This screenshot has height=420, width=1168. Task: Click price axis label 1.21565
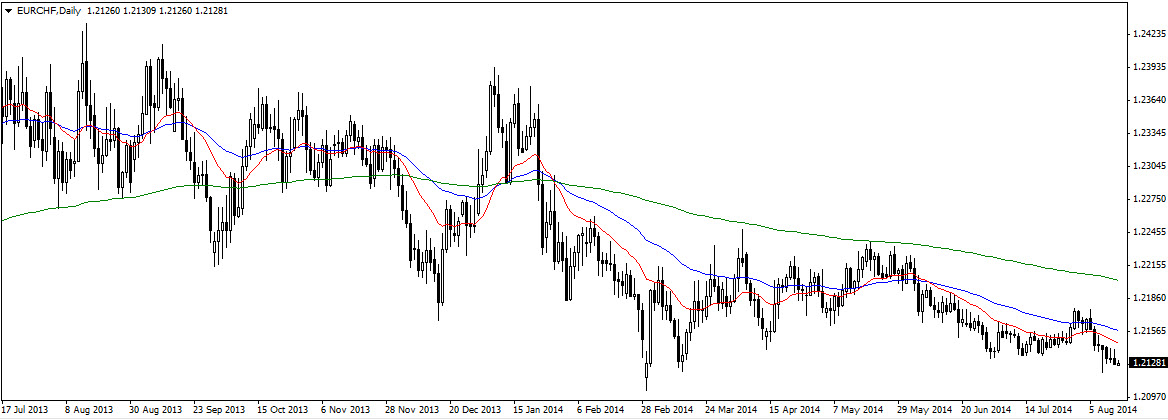[x=1147, y=330]
